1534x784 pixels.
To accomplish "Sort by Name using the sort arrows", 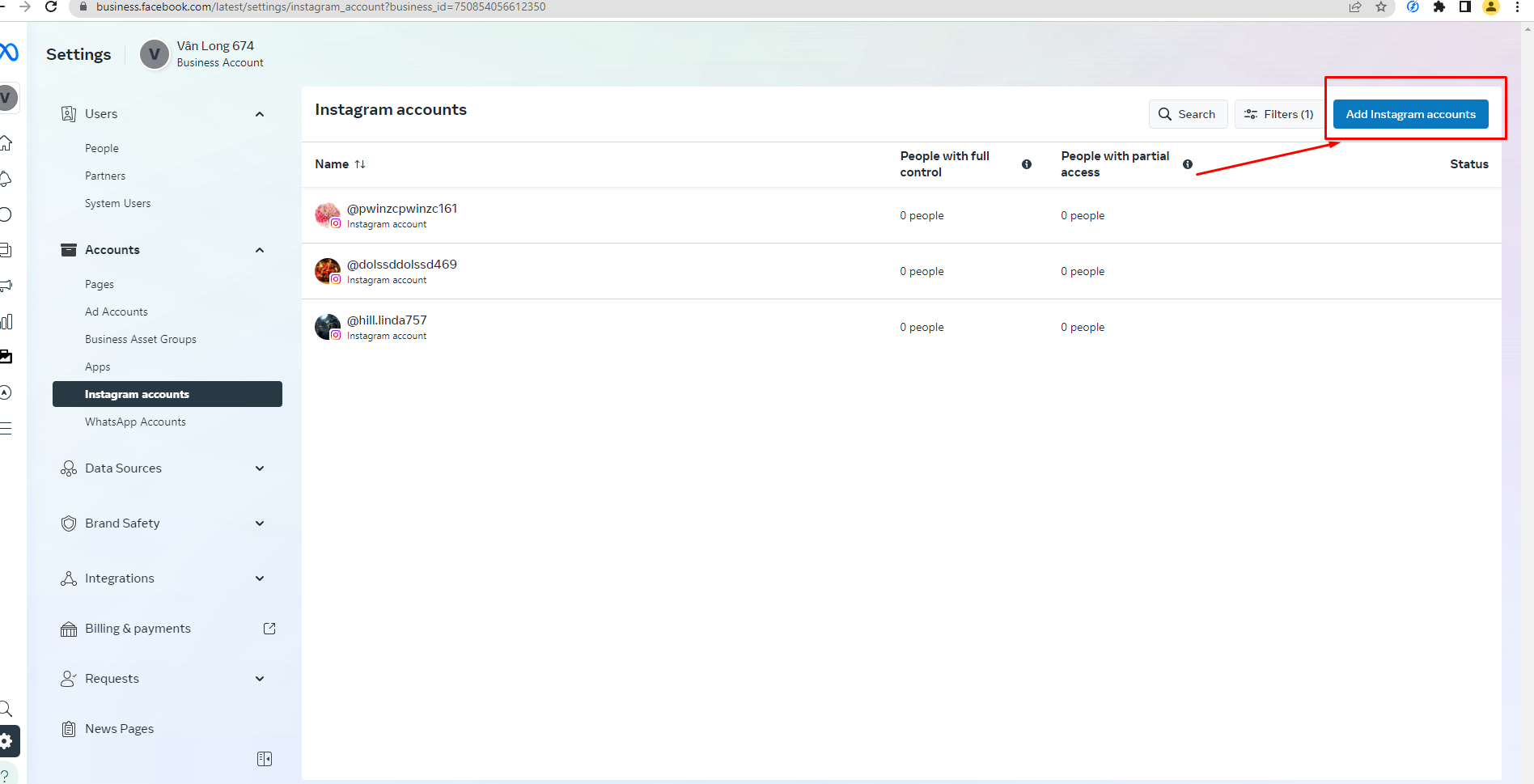I will tap(360, 164).
